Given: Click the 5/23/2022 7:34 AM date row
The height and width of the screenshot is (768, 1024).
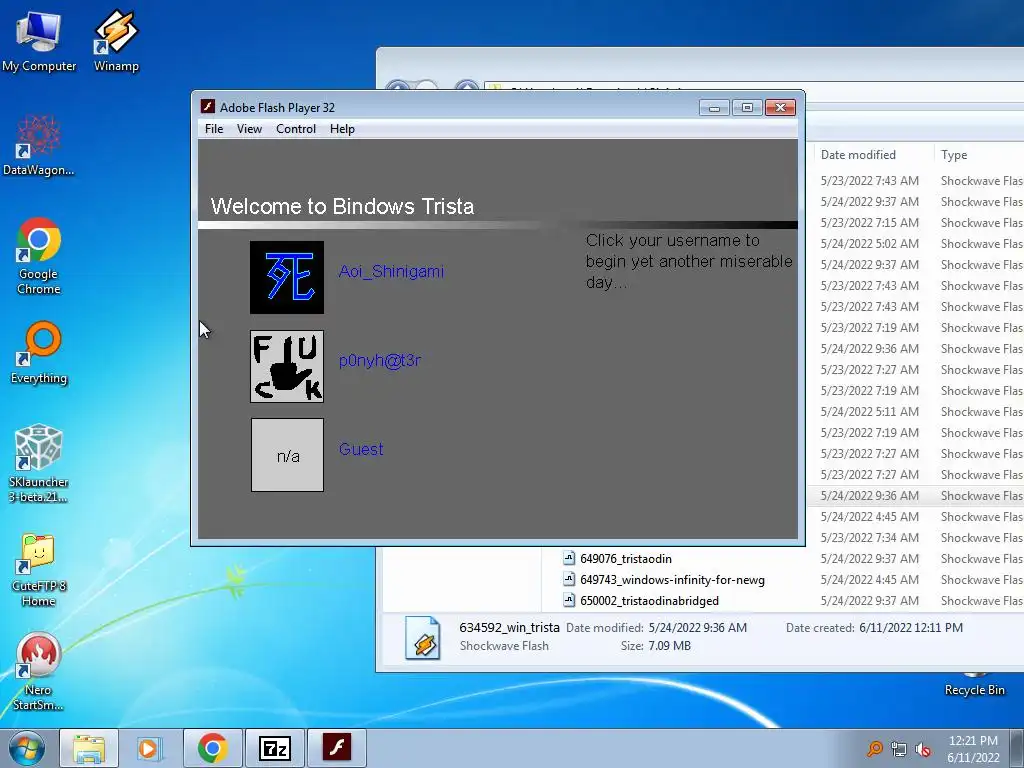Looking at the screenshot, I should (869, 537).
